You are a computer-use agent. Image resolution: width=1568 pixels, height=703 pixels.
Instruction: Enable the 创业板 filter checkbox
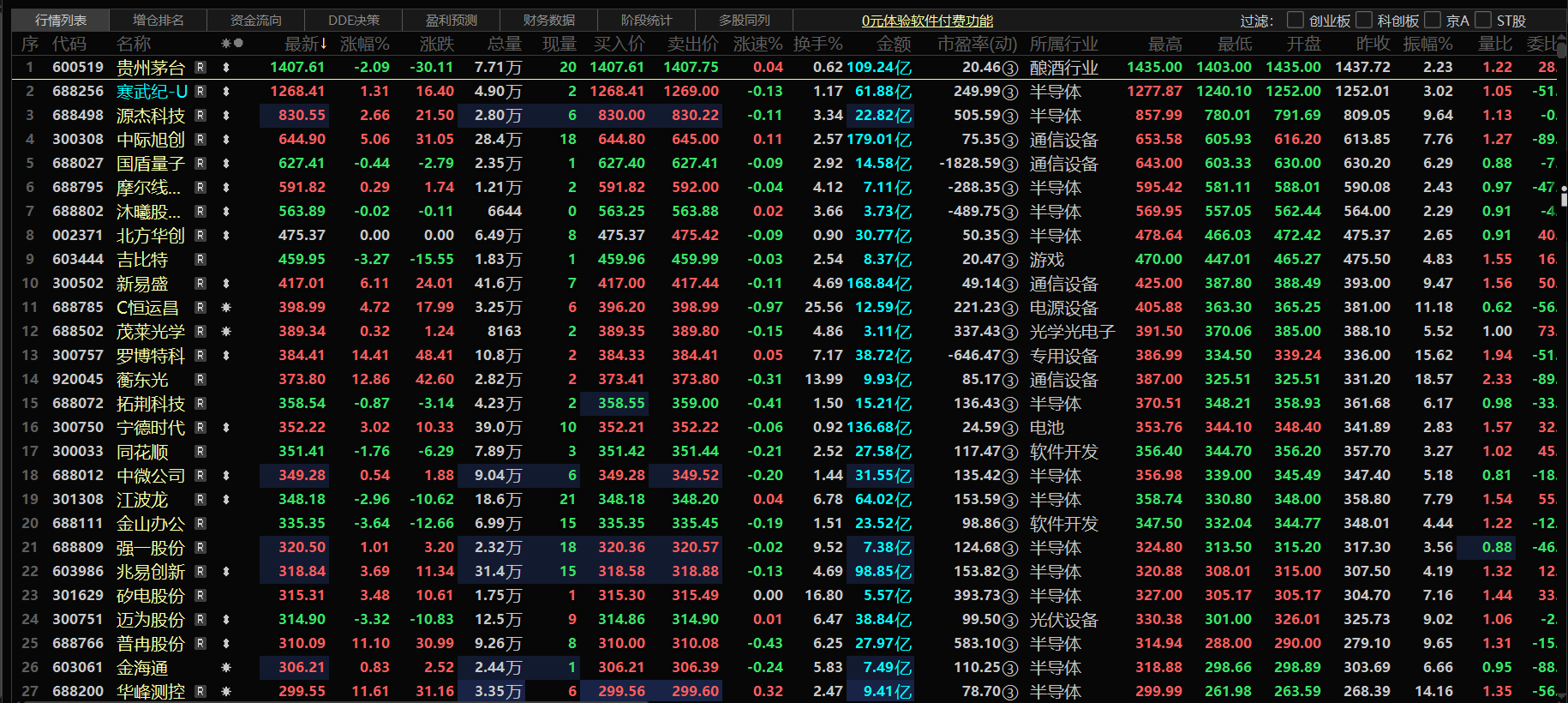(1296, 20)
